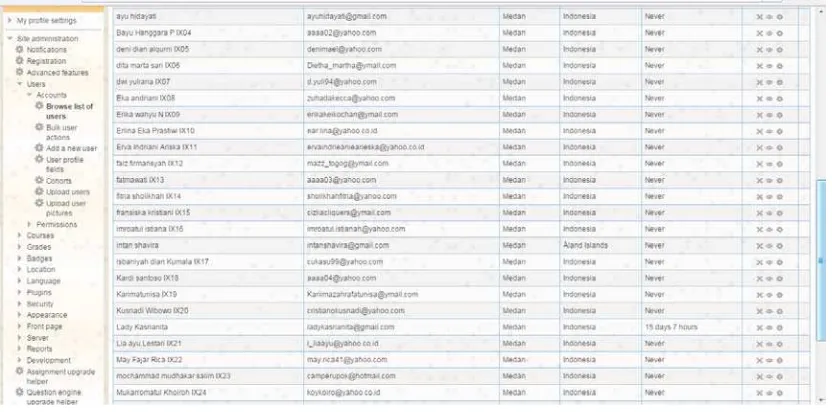Delete Kardi santoso IX18 via X icon
Viewport: 832px width, 412px height.
pos(759,279)
